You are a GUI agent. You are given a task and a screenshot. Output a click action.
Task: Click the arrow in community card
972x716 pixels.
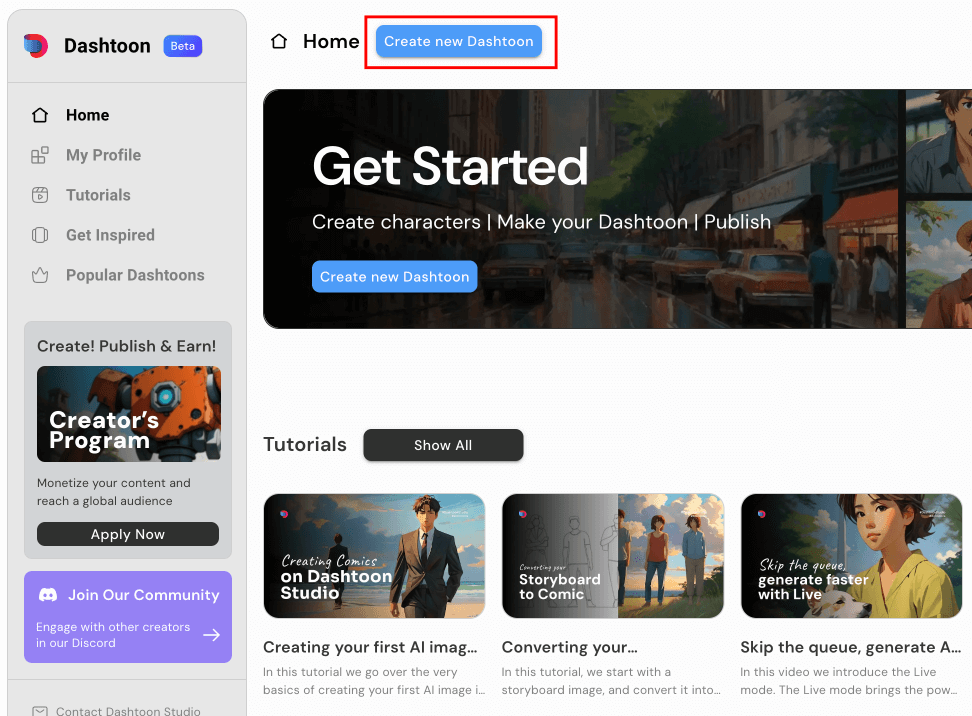pos(211,635)
